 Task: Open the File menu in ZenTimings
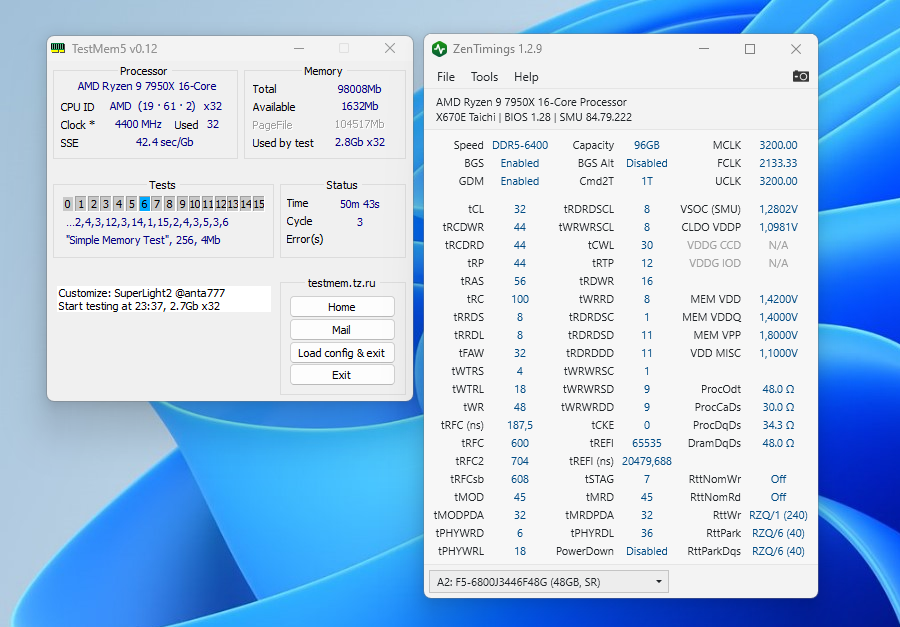click(x=446, y=77)
